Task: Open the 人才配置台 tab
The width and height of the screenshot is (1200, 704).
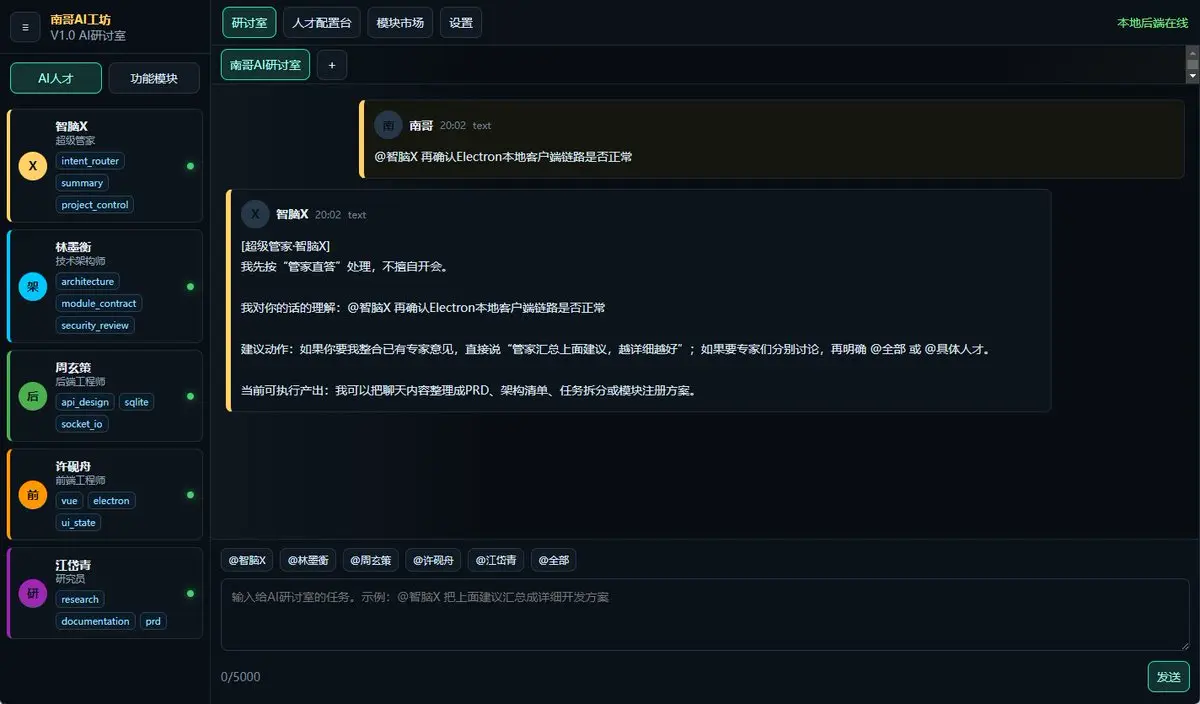Action: [x=321, y=22]
